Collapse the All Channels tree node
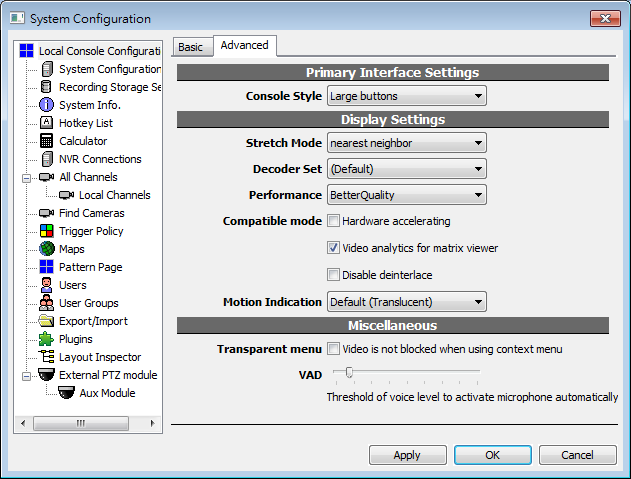Screen dimensions: 631x479 click(27, 178)
